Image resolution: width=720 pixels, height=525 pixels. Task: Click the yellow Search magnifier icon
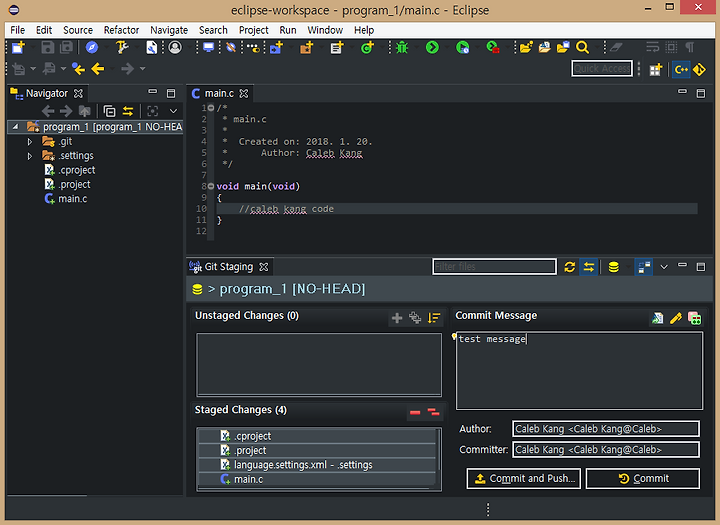click(582, 47)
